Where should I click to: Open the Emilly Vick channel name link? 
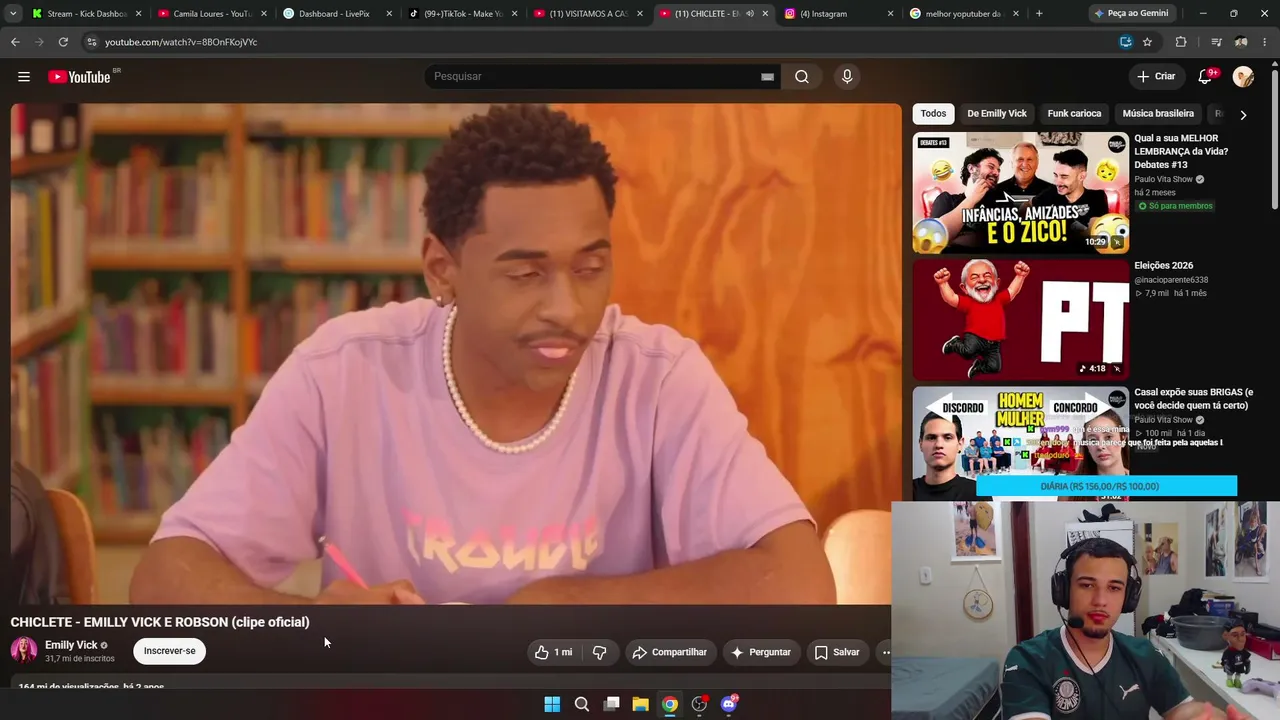click(x=71, y=645)
